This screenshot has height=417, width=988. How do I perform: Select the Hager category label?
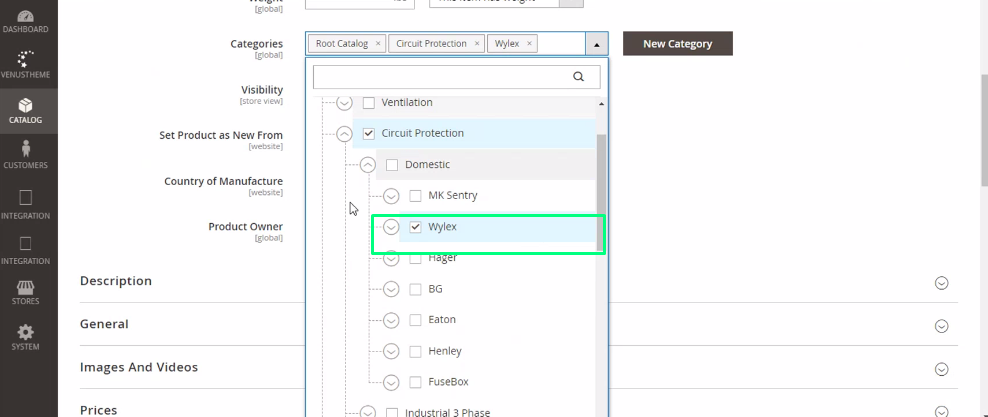(443, 258)
